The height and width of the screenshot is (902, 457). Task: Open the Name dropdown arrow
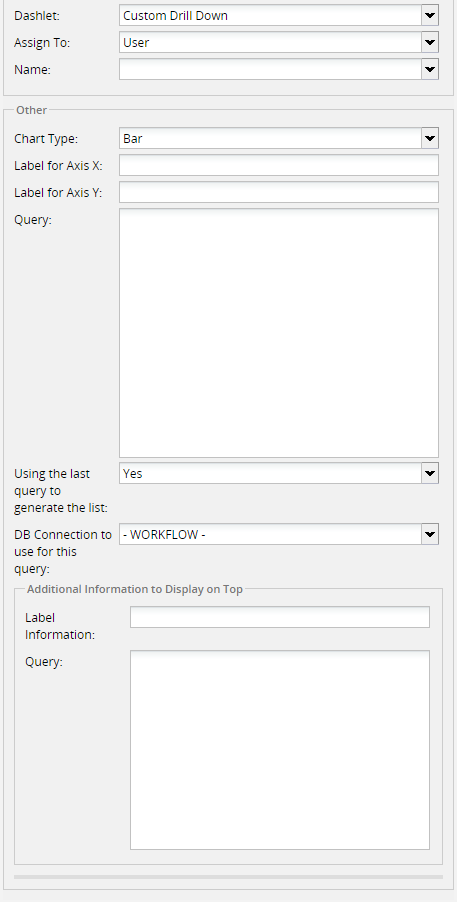pos(430,70)
